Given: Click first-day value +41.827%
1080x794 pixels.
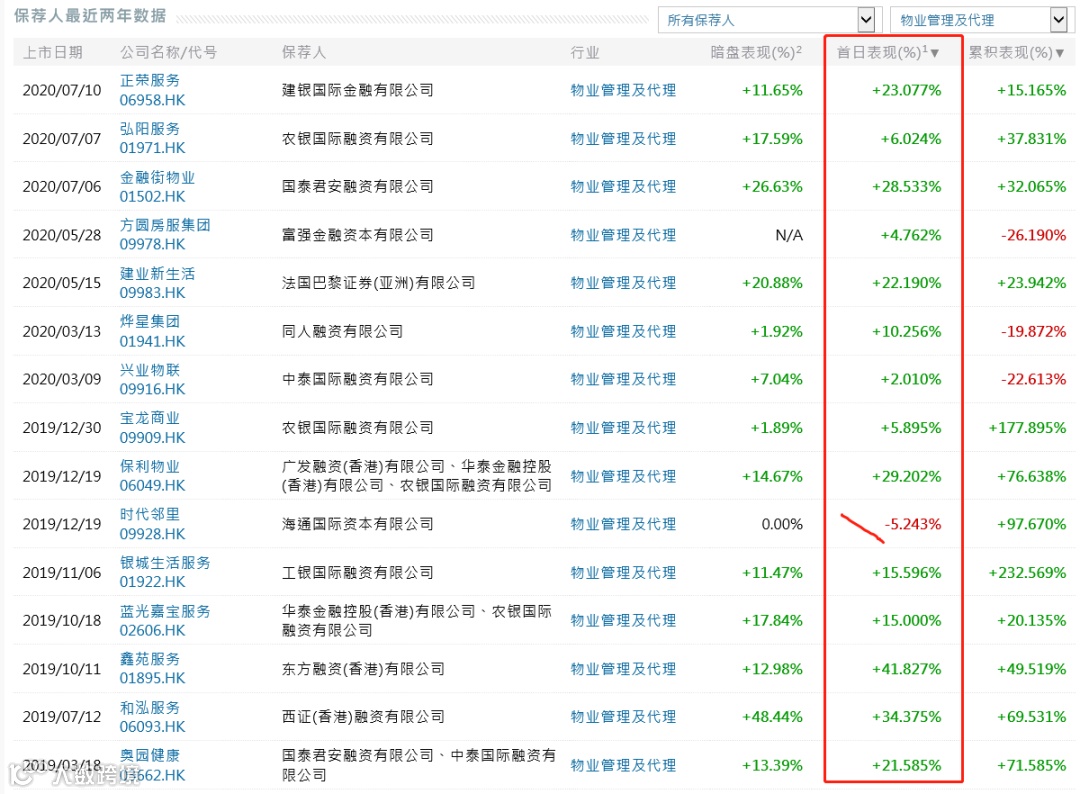Looking at the screenshot, I should [906, 669].
